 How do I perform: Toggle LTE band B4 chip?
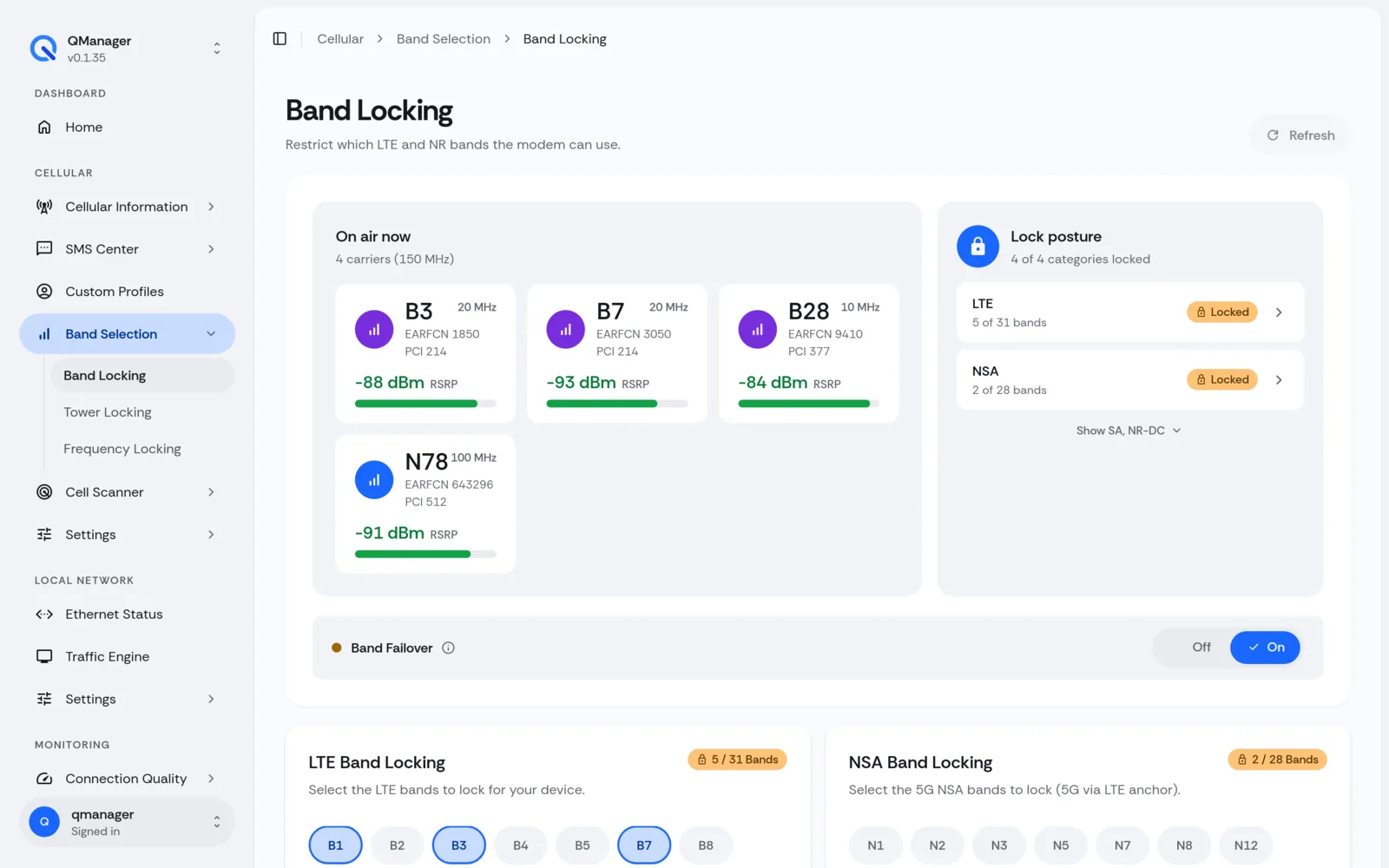(520, 845)
